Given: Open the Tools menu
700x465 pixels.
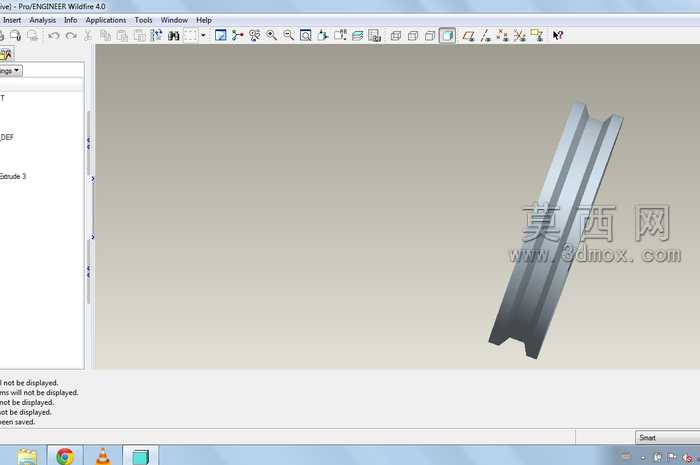Looking at the screenshot, I should pyautogui.click(x=143, y=20).
